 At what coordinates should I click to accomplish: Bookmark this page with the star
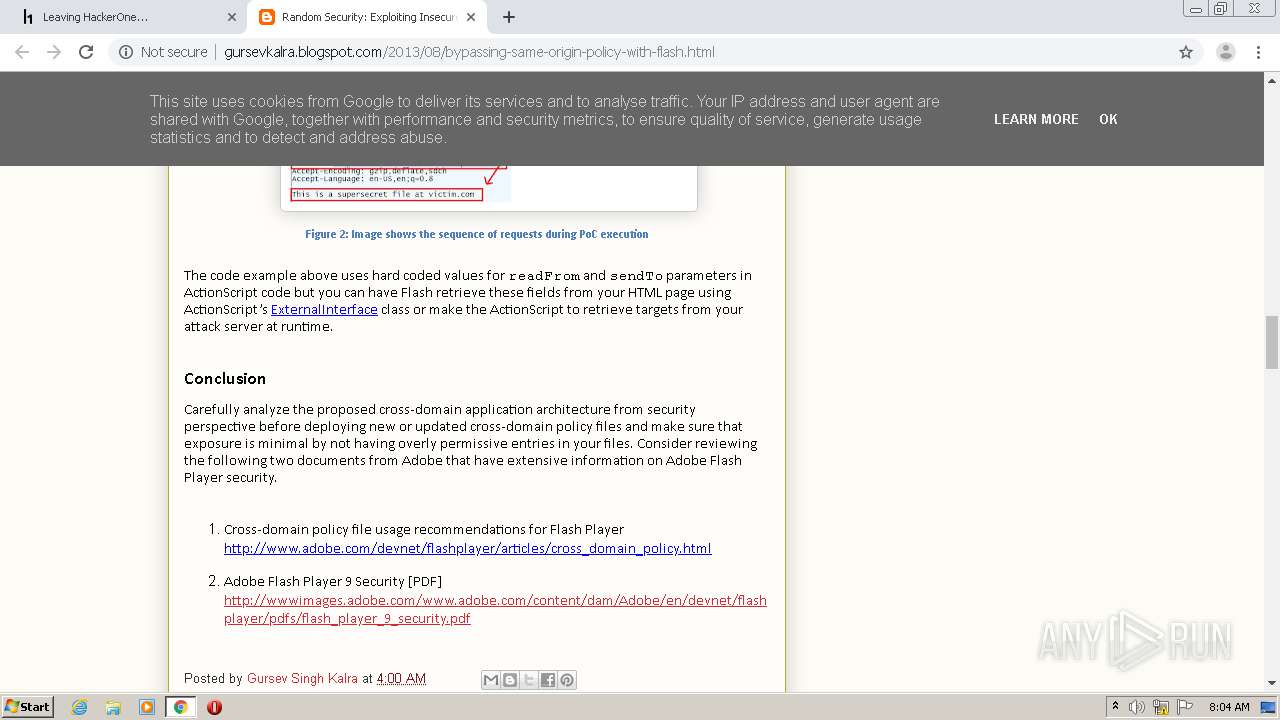[1186, 52]
